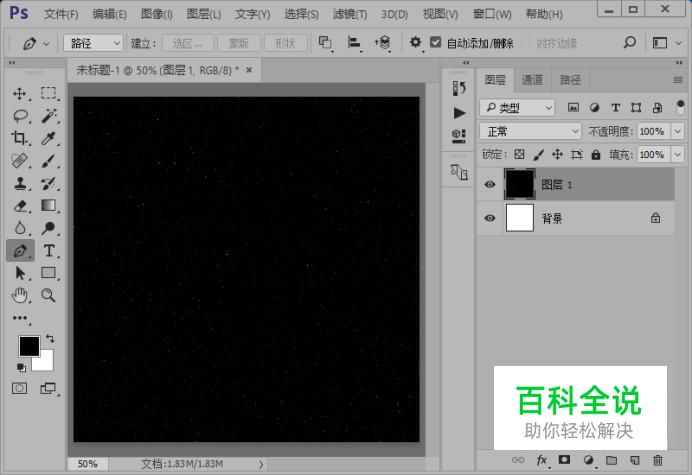Toggle lock all

click(596, 155)
